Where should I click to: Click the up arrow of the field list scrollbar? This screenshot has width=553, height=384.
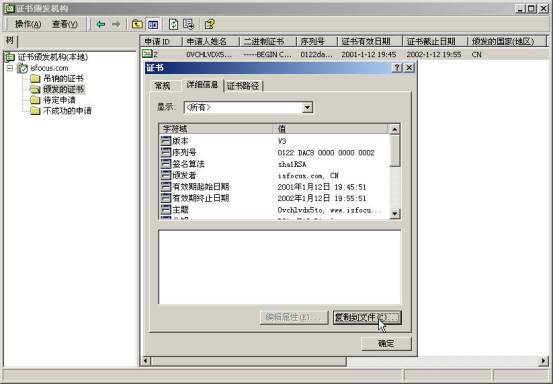click(395, 129)
